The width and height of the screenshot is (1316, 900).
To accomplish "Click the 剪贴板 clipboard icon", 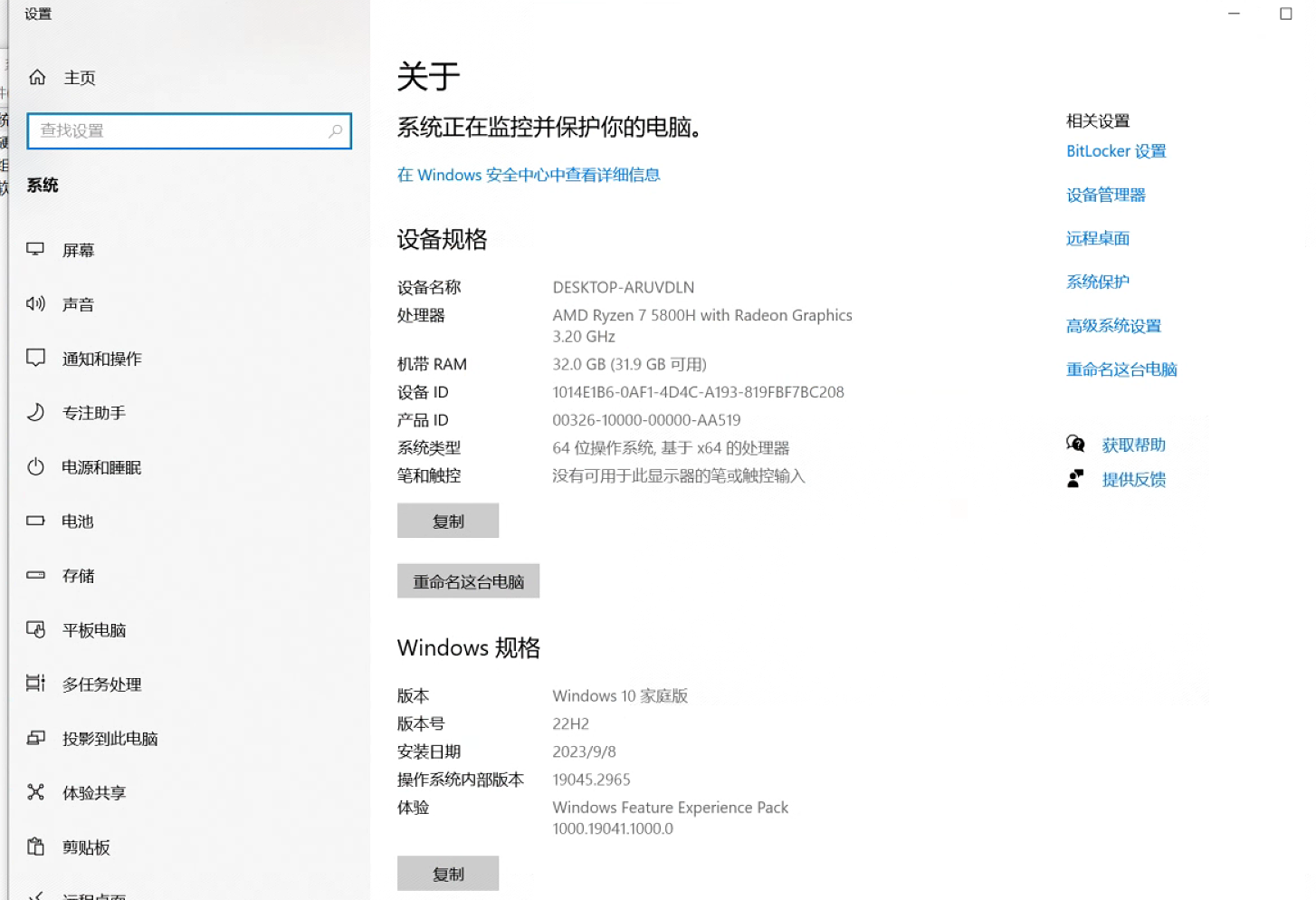I will pyautogui.click(x=35, y=847).
